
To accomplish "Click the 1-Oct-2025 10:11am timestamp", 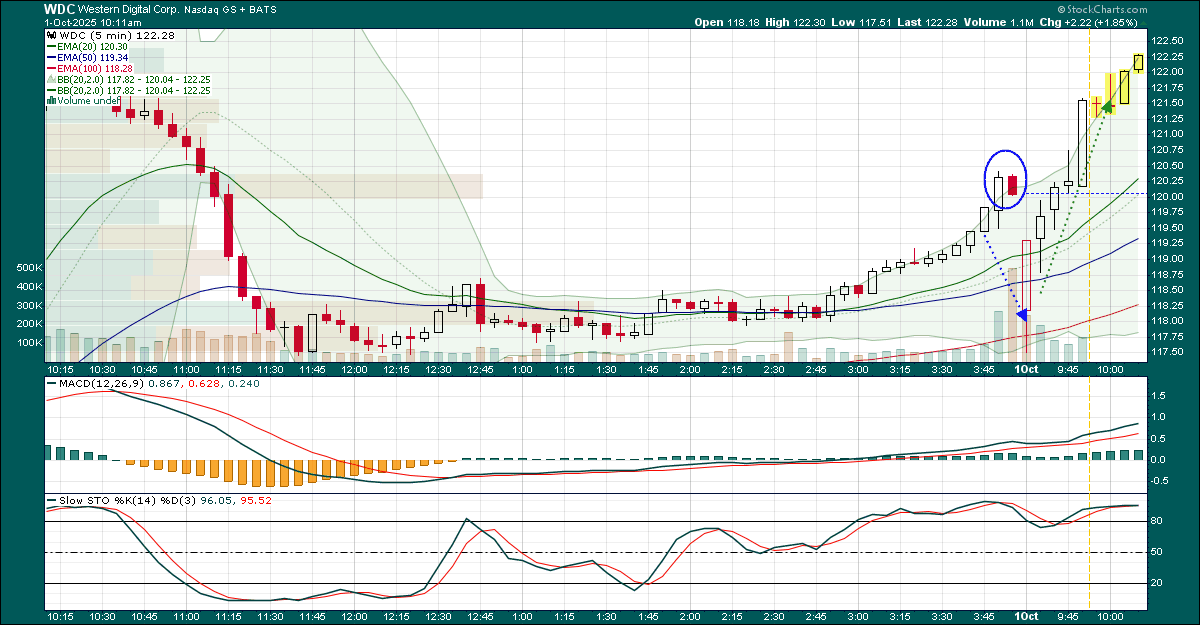I will coord(92,21).
